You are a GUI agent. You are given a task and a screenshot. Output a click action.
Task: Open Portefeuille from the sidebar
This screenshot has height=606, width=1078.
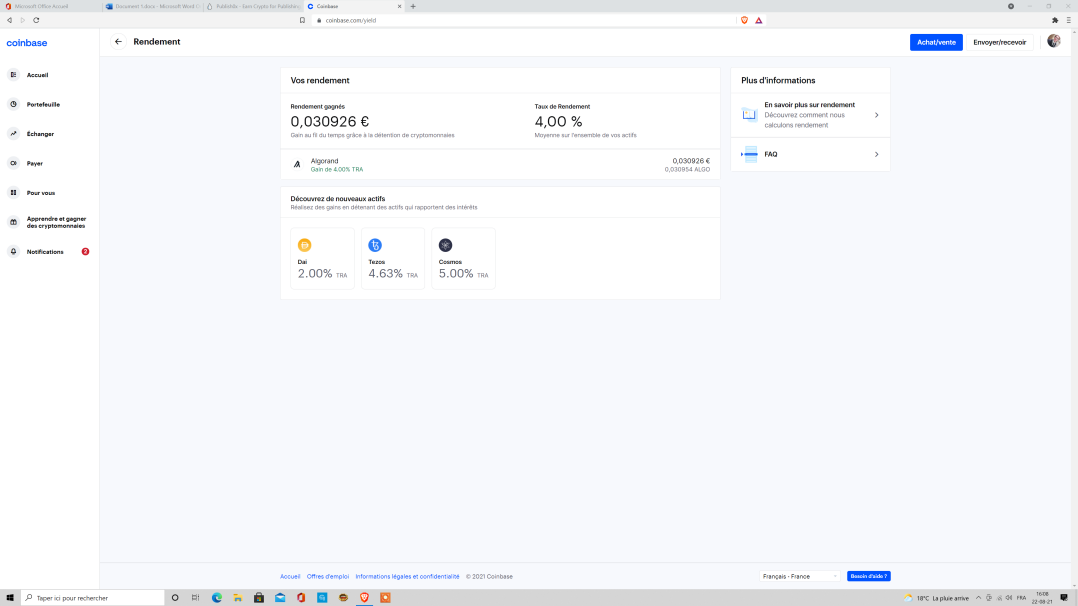tap(13, 104)
